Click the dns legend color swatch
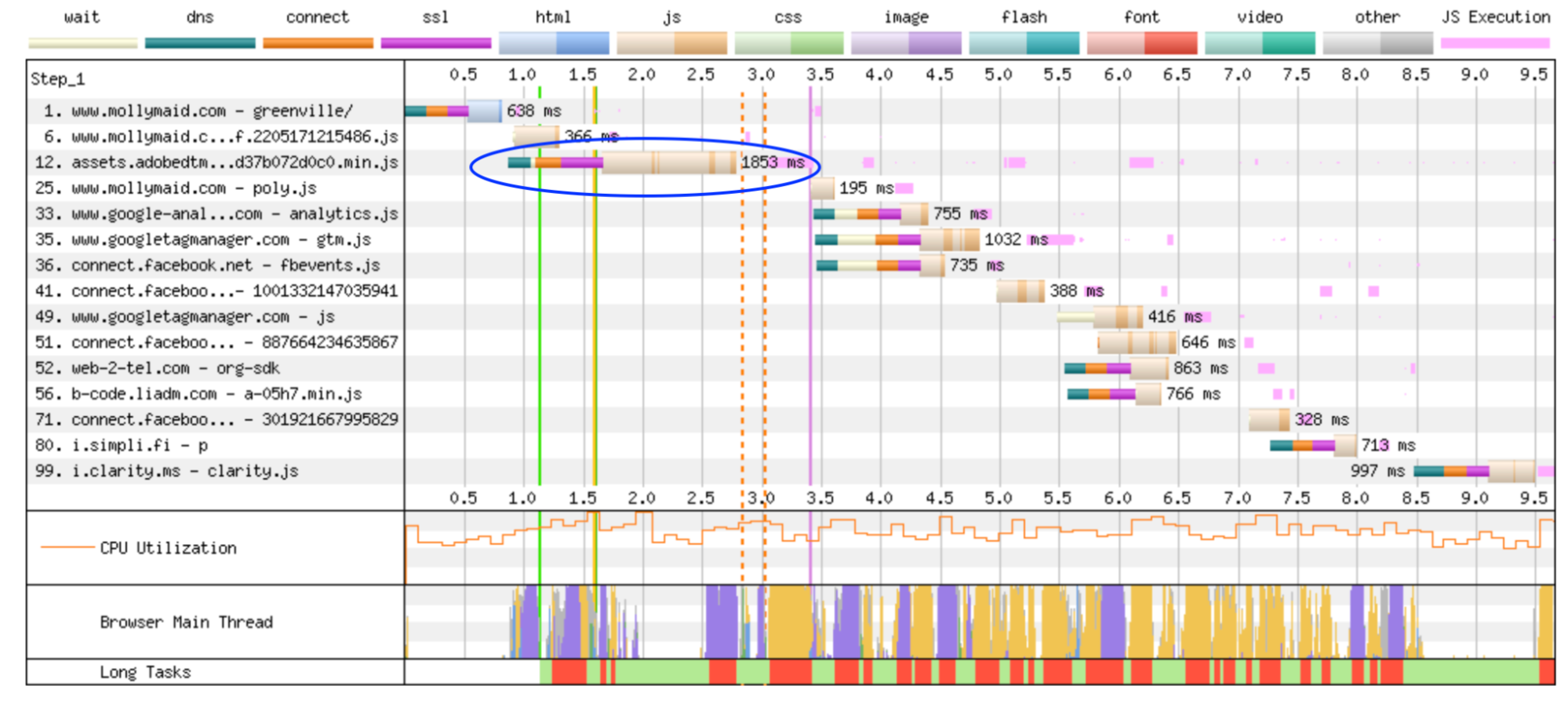The image size is (1568, 708). pos(200,43)
